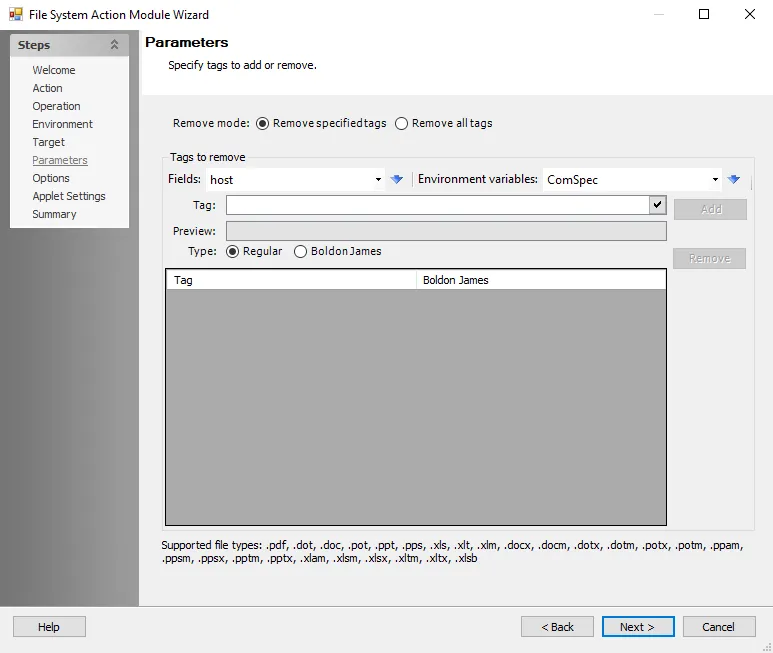The height and width of the screenshot is (653, 773).
Task: Go to the Environment step
Action: point(63,124)
